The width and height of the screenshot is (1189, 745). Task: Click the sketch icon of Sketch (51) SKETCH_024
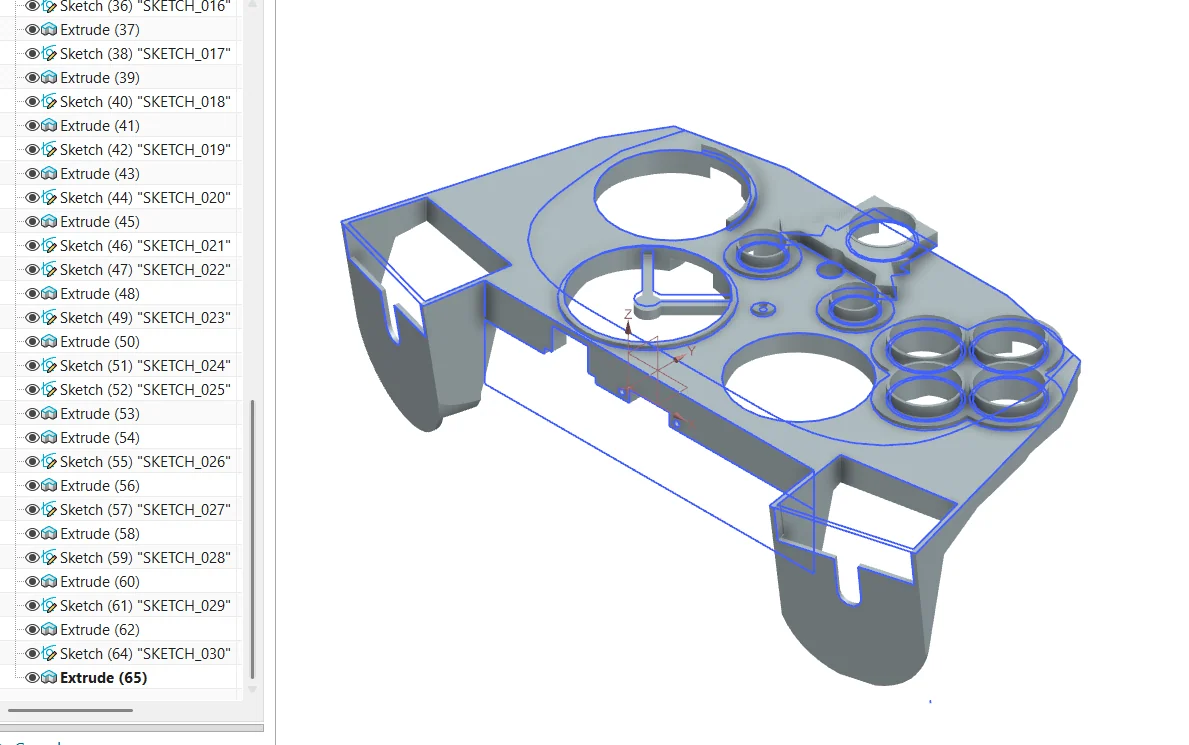[x=49, y=366]
